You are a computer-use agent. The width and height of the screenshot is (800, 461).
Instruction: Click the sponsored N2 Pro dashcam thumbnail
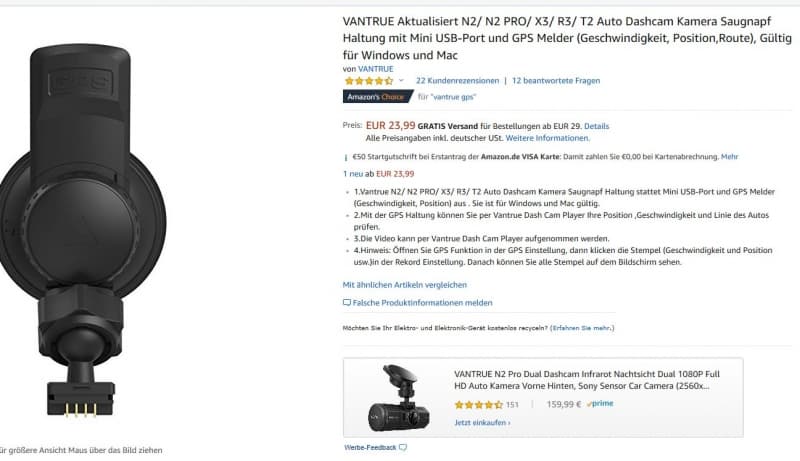pyautogui.click(x=399, y=398)
